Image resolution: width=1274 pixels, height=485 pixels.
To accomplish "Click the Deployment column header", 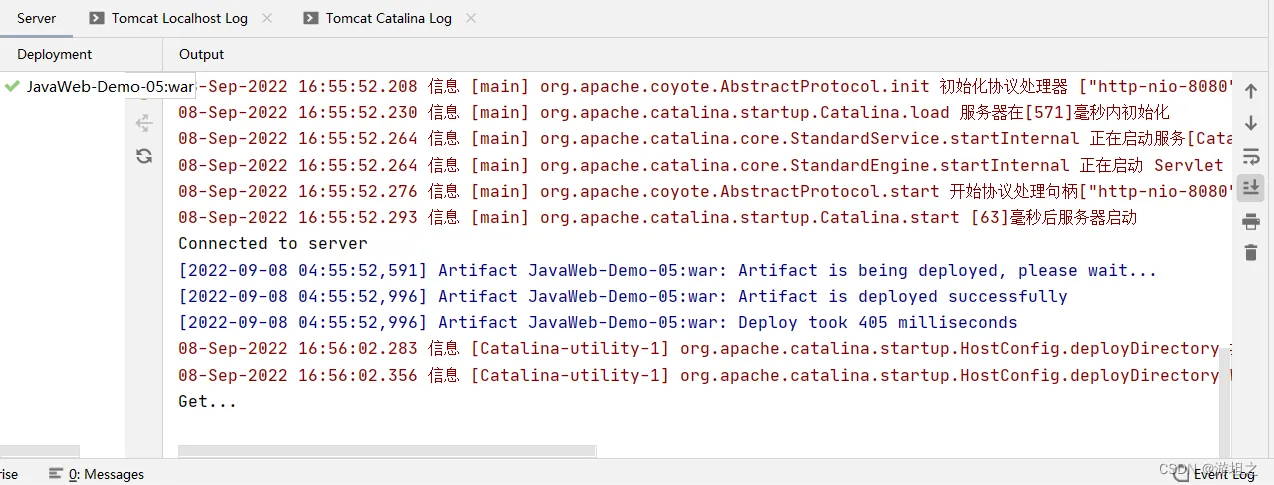I will pos(54,54).
